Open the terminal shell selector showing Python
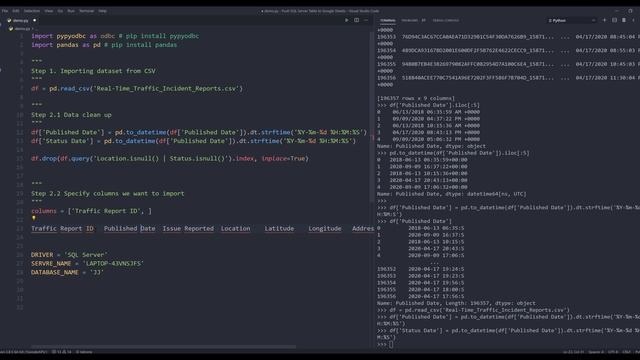Viewport: 640px width, 360px height. (571, 20)
